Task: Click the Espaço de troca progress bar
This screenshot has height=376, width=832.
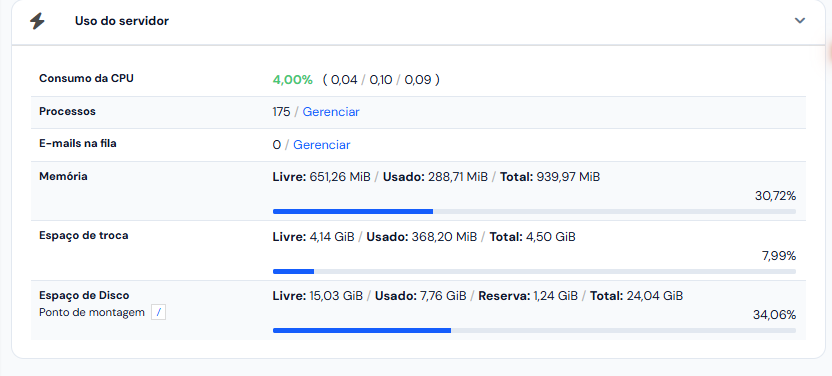Action: pos(534,272)
